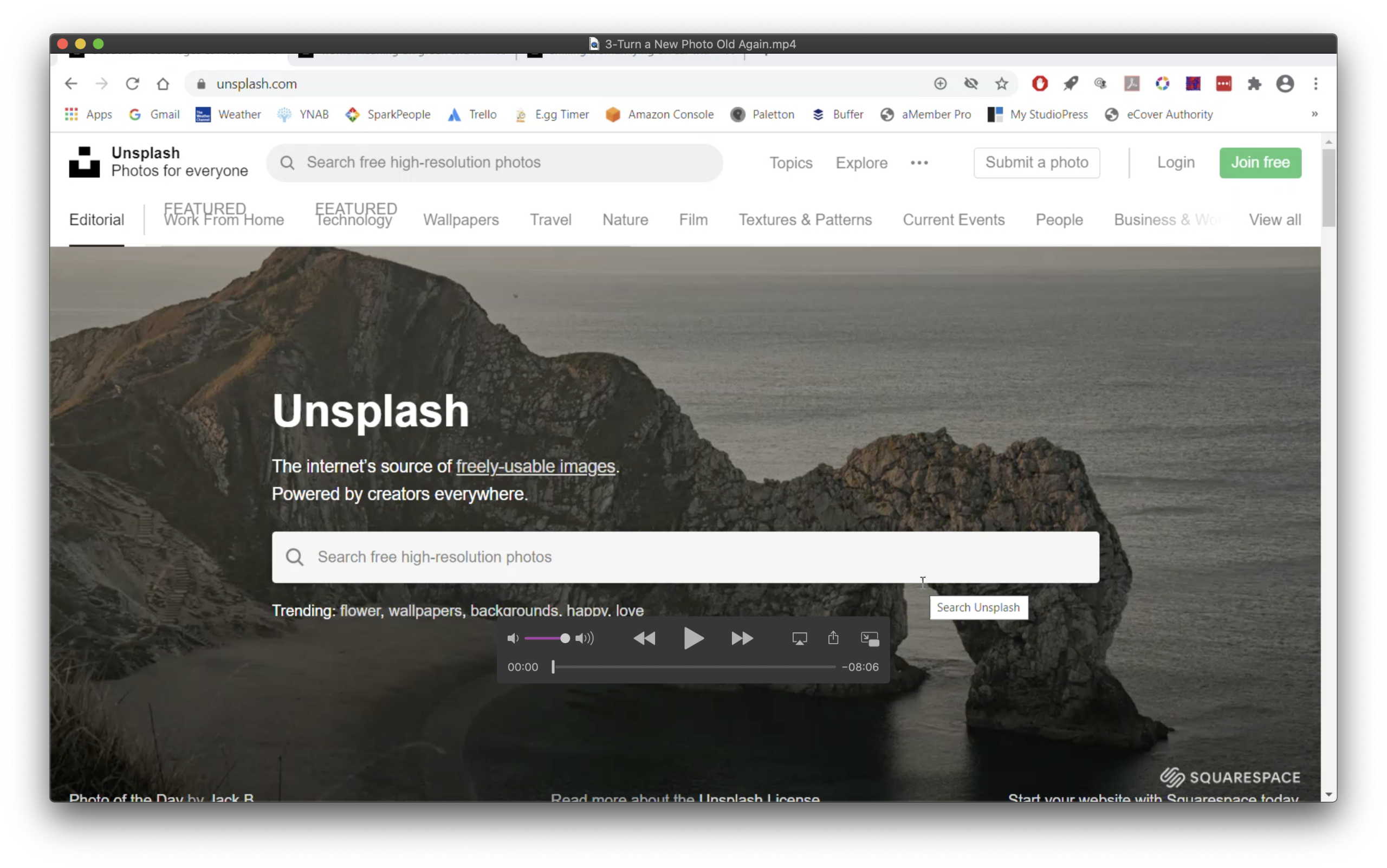Click the trending term wallpapers
This screenshot has height=868, width=1387.
pos(425,610)
